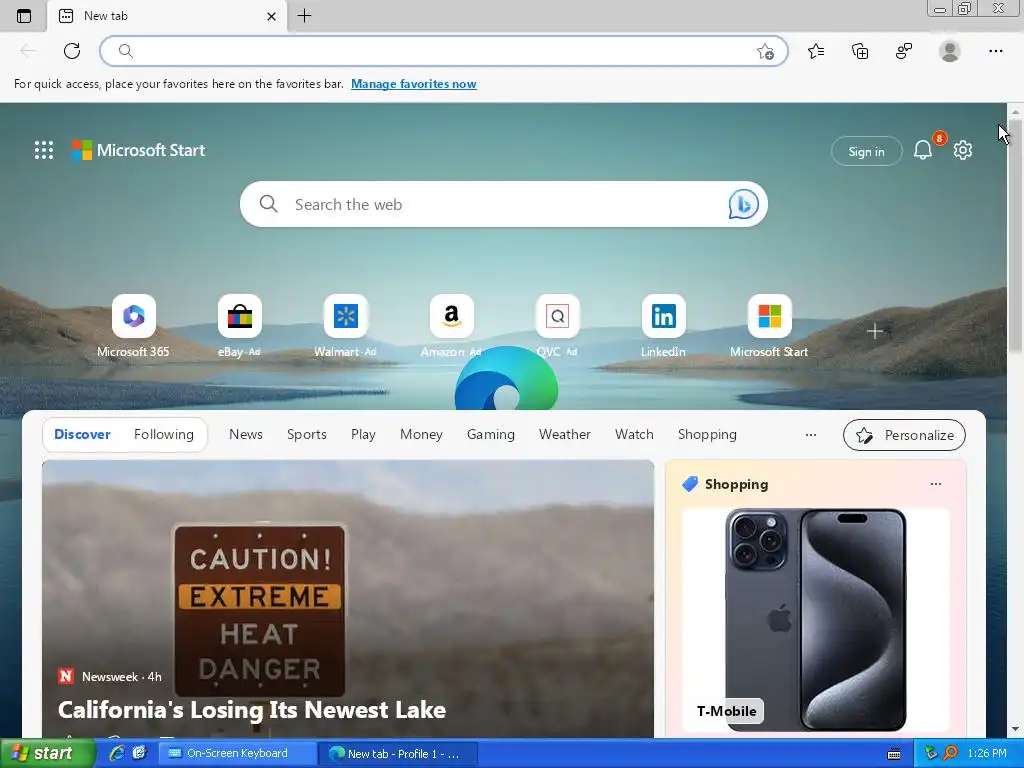This screenshot has height=768, width=1024.
Task: Open page settings gear icon
Action: click(x=963, y=150)
